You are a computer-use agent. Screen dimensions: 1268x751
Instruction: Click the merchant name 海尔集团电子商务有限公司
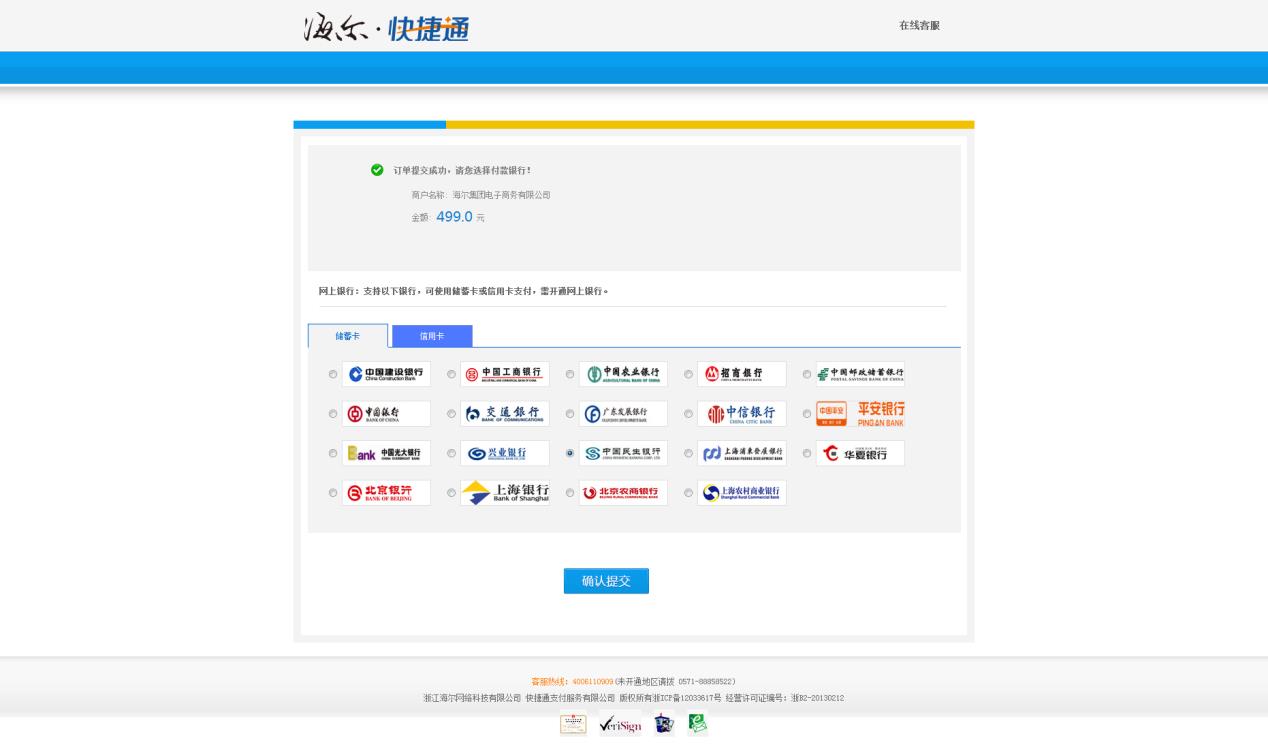[502, 195]
